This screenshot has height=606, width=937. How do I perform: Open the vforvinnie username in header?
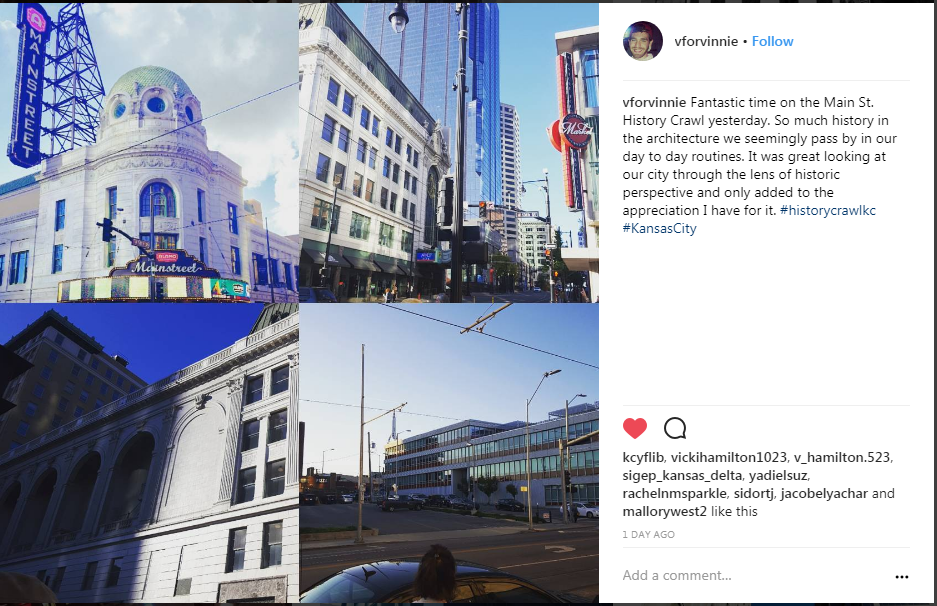(x=706, y=41)
